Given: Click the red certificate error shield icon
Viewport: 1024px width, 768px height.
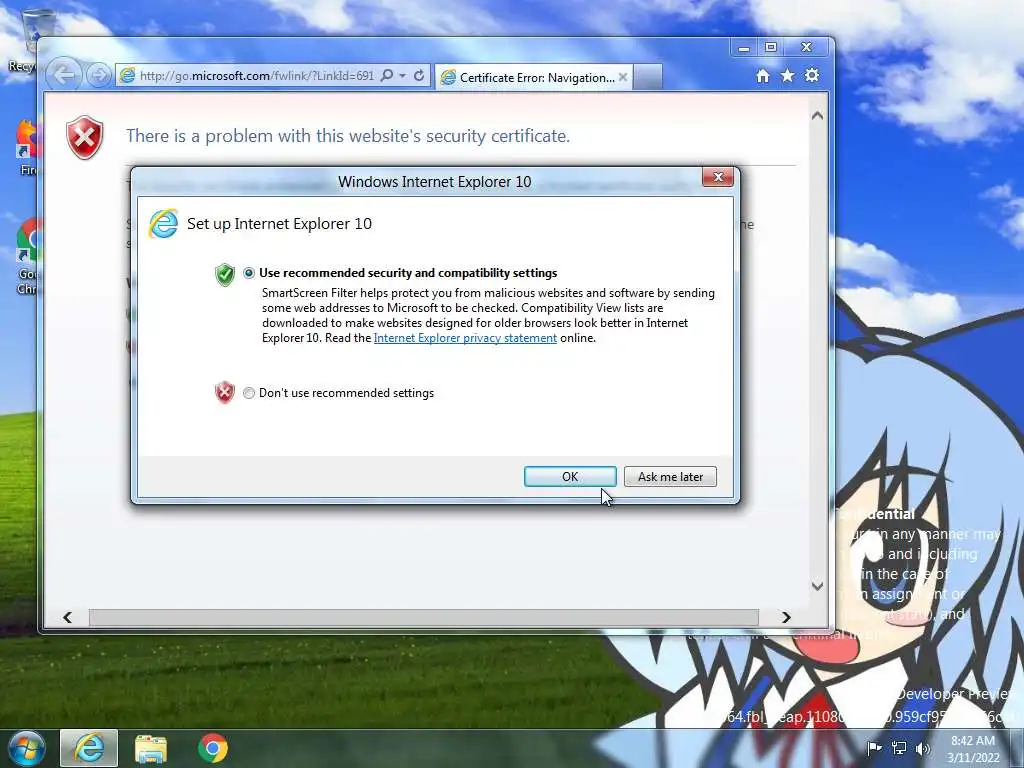Looking at the screenshot, I should click(x=85, y=137).
